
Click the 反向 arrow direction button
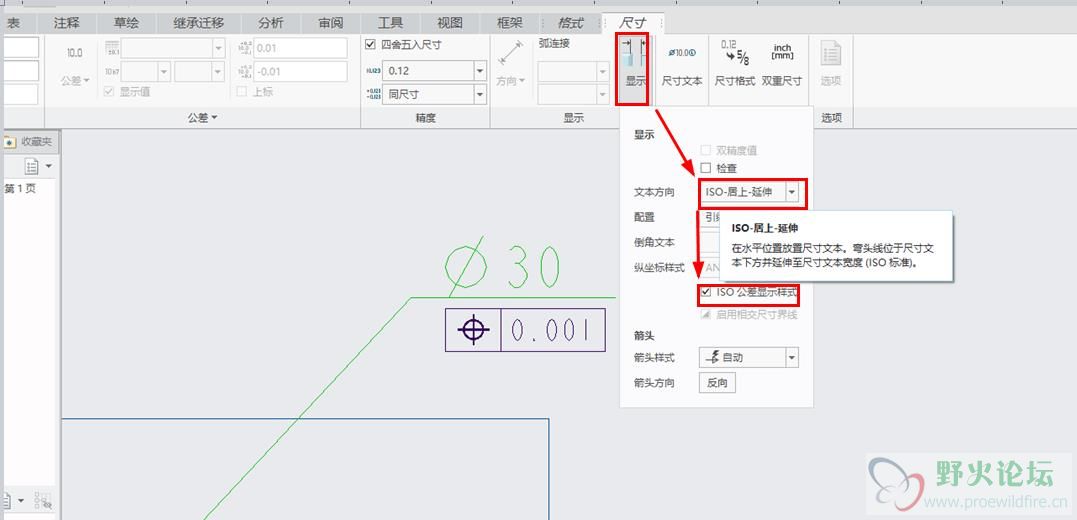point(717,383)
